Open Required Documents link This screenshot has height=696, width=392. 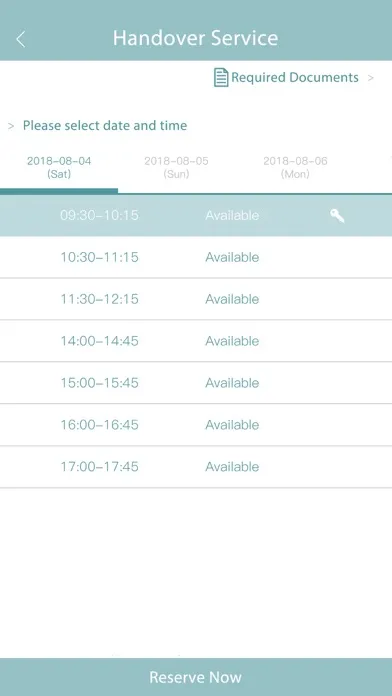click(x=294, y=78)
